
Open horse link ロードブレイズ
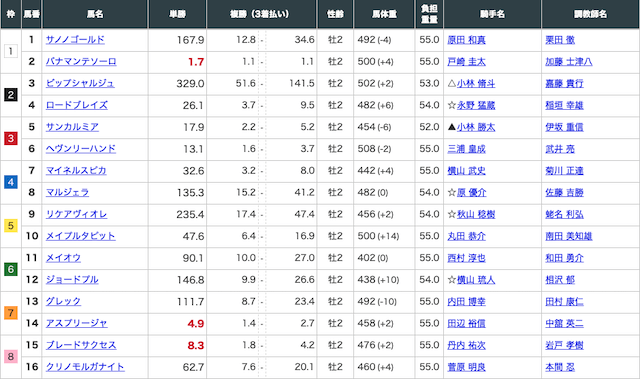pyautogui.click(x=77, y=105)
